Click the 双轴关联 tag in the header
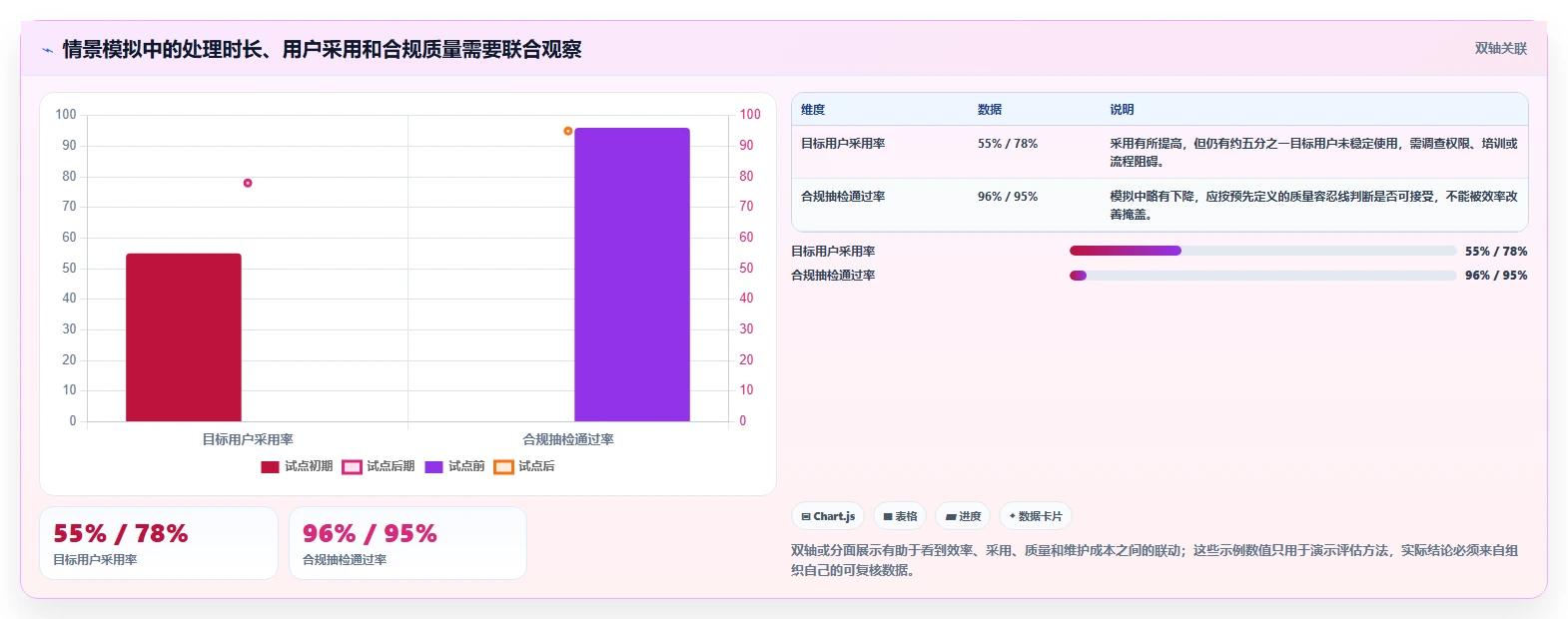The width and height of the screenshot is (1568, 619). [1500, 49]
